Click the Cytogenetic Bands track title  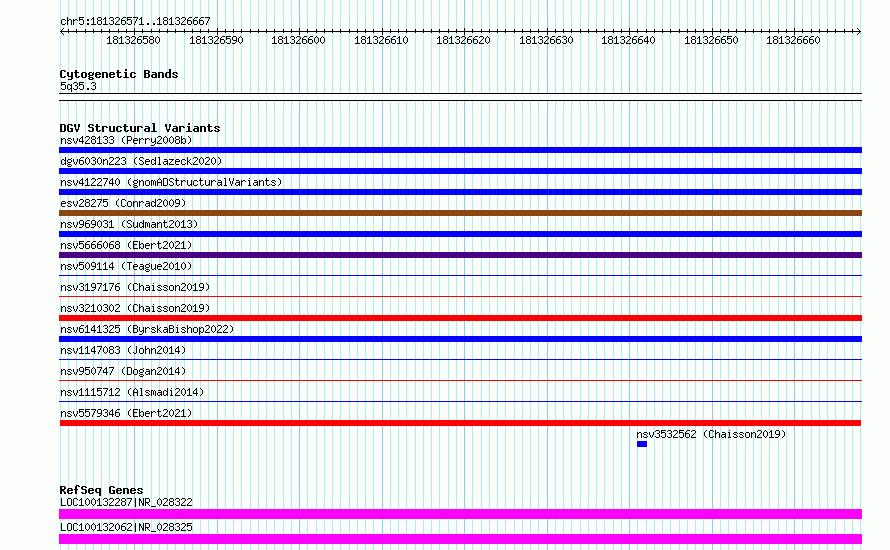[119, 74]
